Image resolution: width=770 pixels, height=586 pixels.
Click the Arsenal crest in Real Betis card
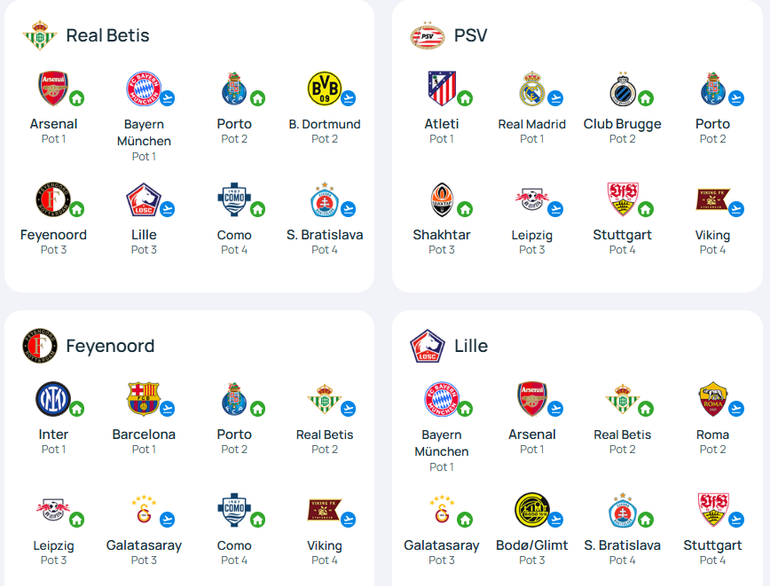[x=53, y=89]
